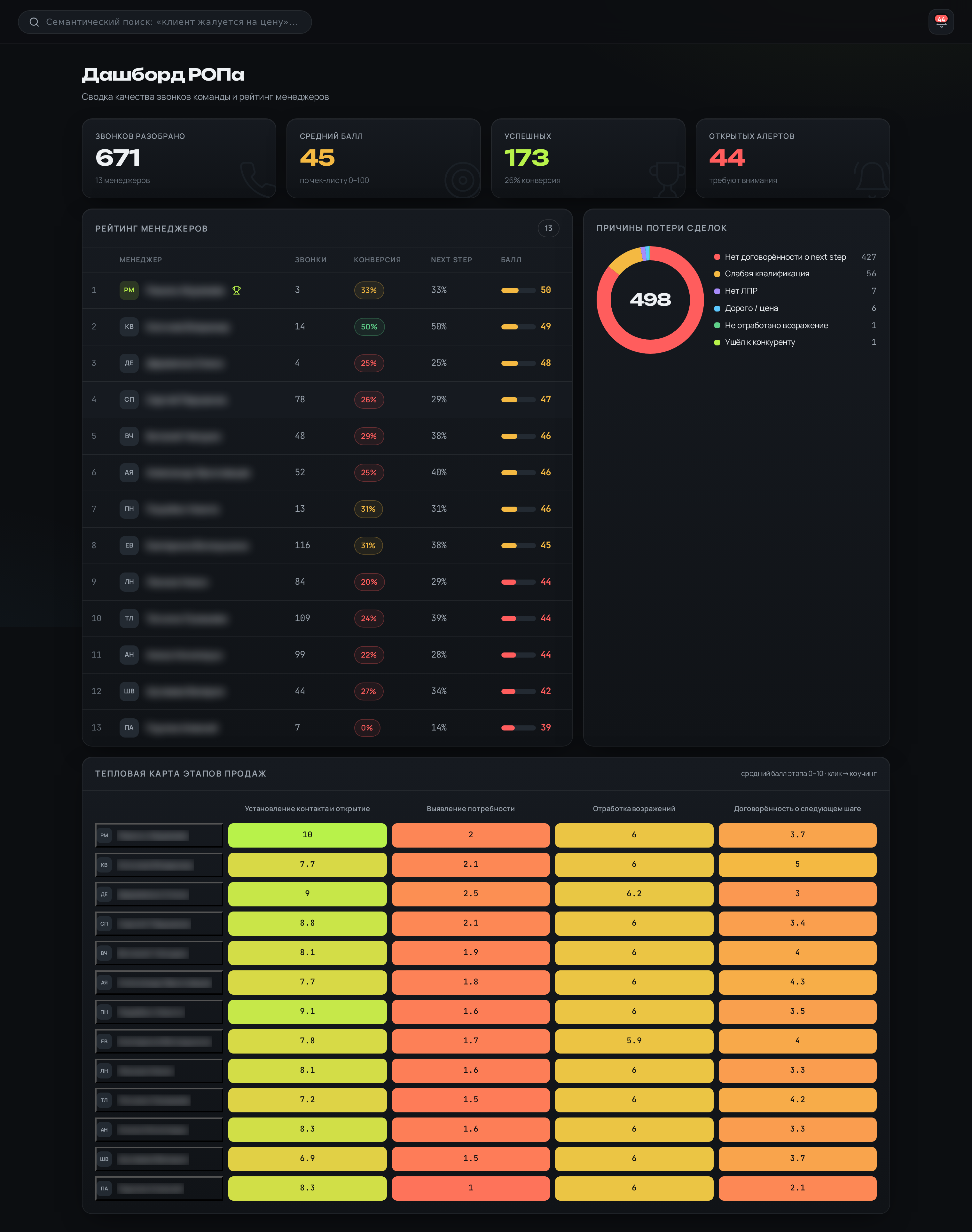972x1232 pixels.
Task: Click the РМ avatar badge in the rating table
Action: pos(129,290)
